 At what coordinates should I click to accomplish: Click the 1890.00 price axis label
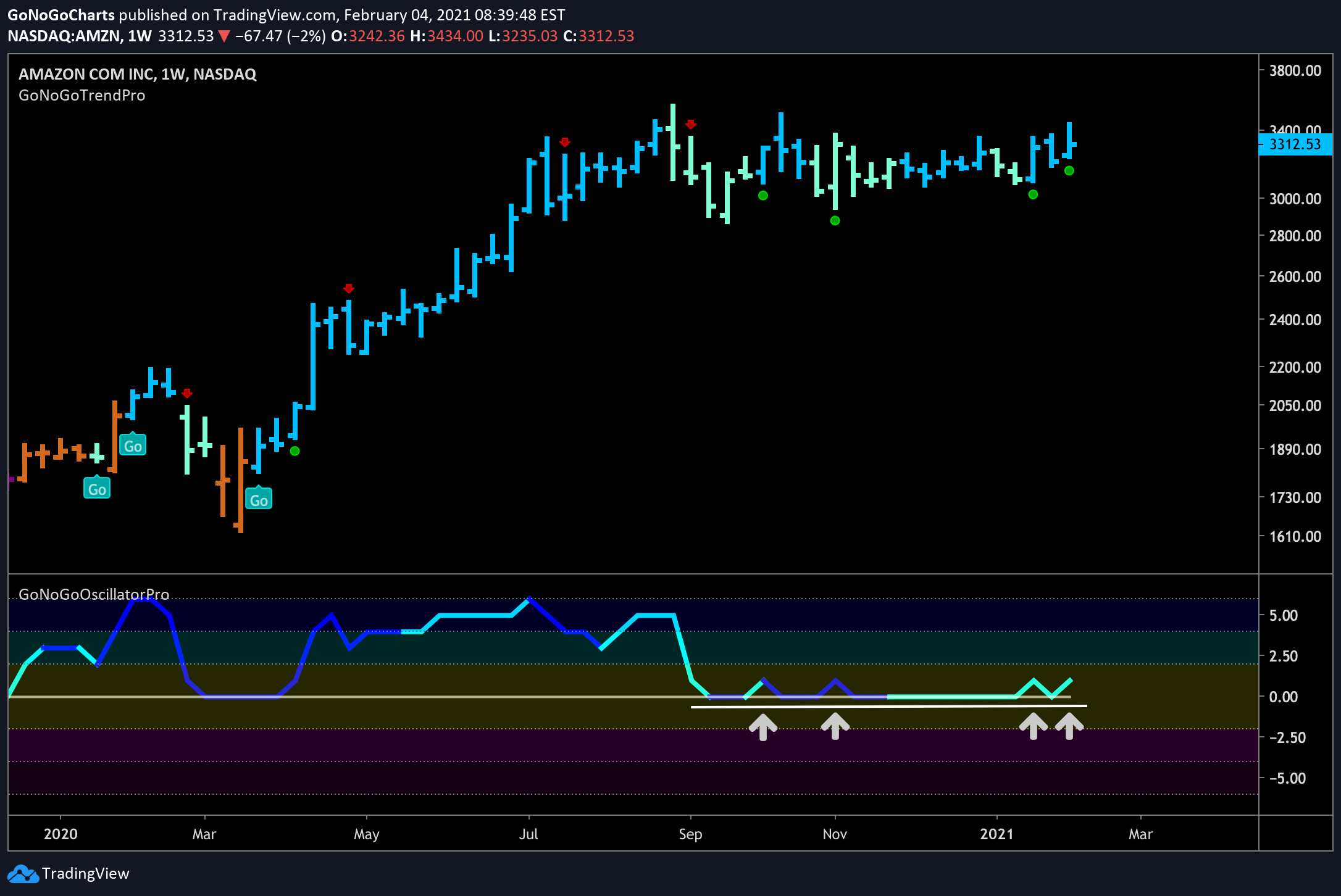[x=1295, y=449]
